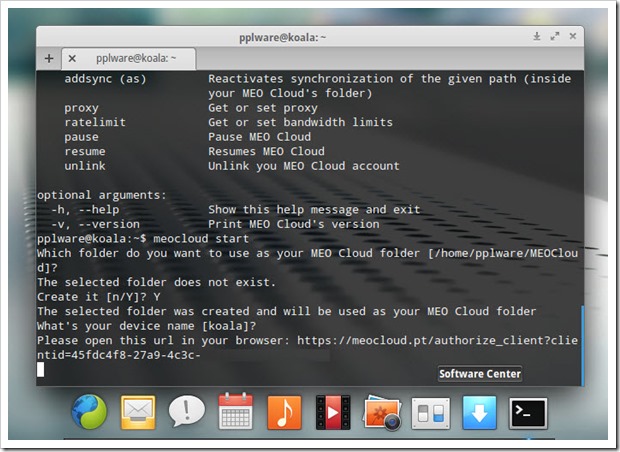Launch the Mail app from the dock
The width and height of the screenshot is (620, 452).
[138, 412]
